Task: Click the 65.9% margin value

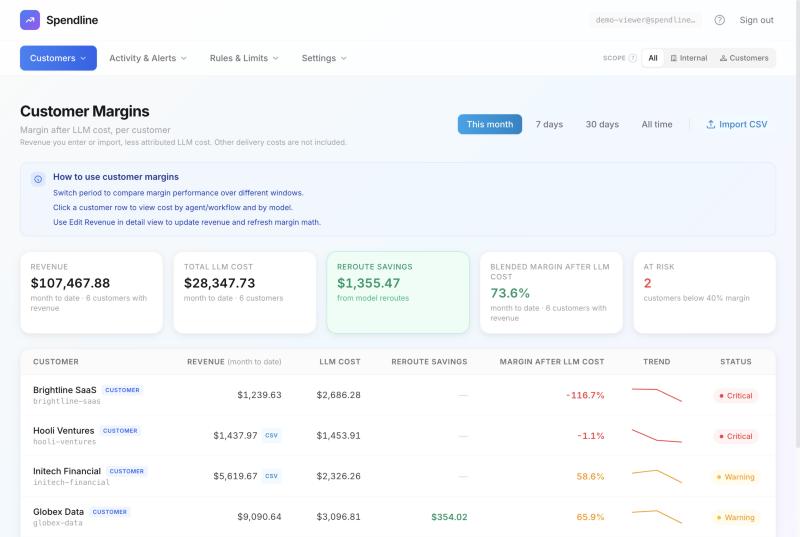Action: point(590,517)
